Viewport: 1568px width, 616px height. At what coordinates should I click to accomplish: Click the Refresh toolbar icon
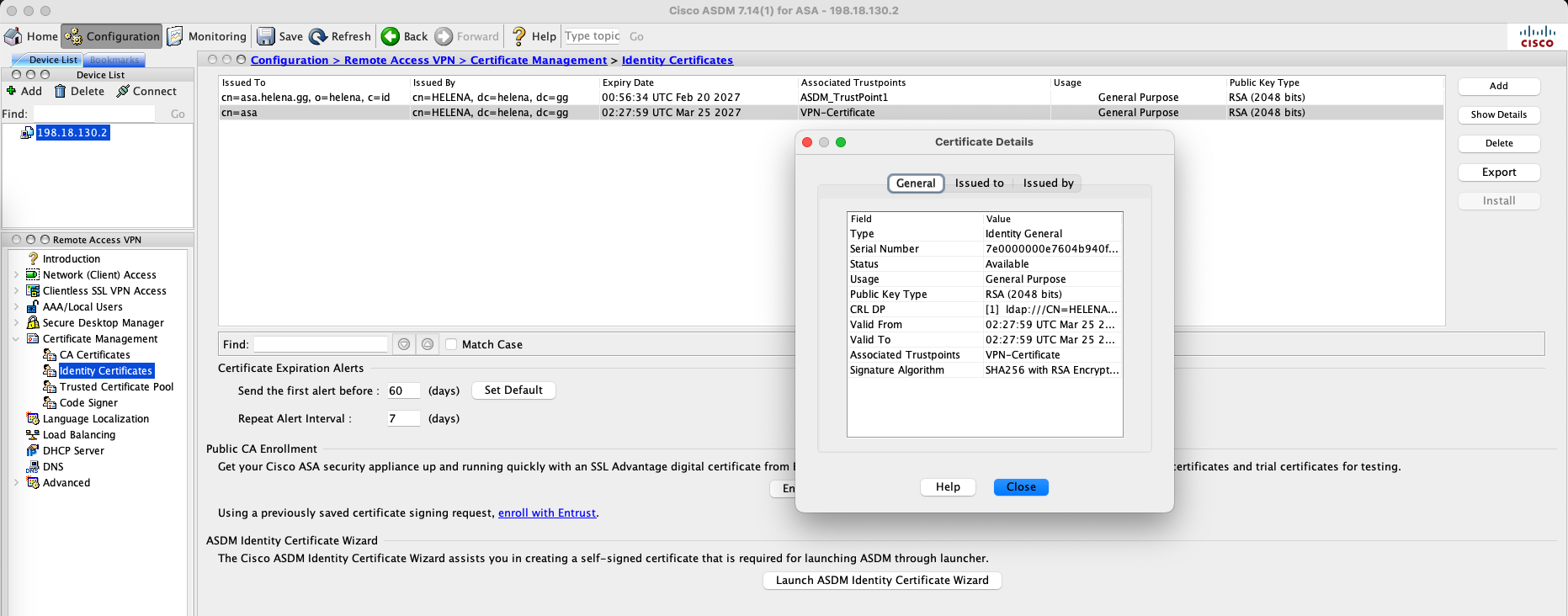click(x=318, y=36)
